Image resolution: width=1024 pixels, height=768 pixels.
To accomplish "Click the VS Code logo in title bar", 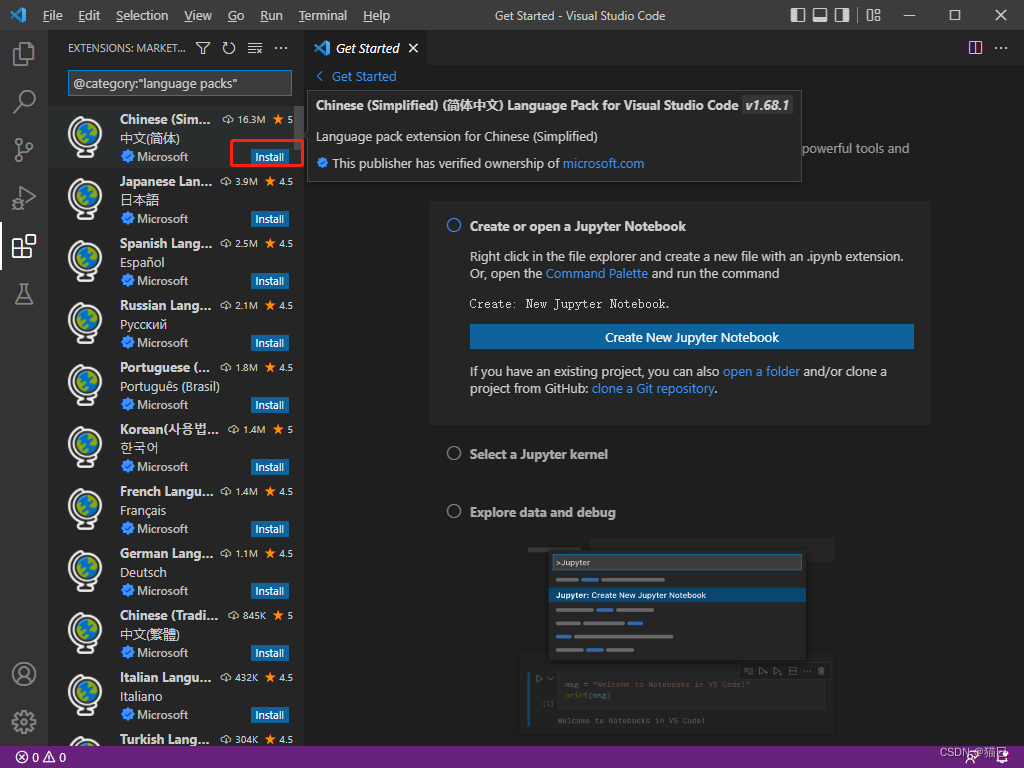I will point(18,15).
